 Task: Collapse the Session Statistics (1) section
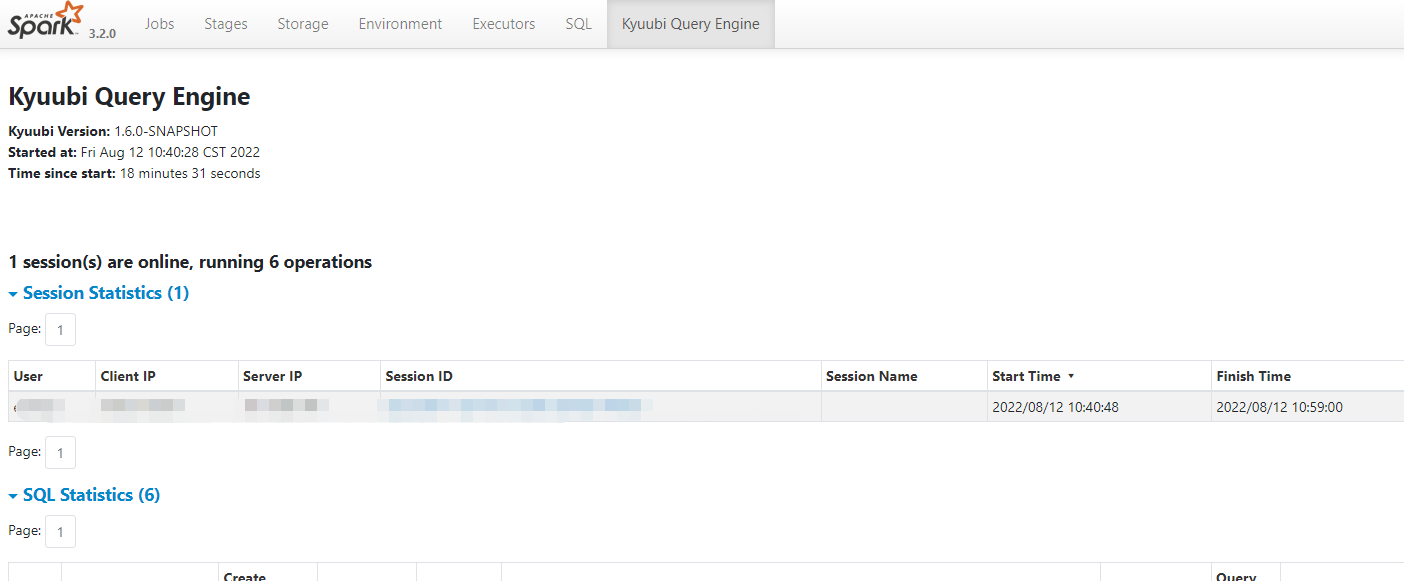(x=99, y=293)
